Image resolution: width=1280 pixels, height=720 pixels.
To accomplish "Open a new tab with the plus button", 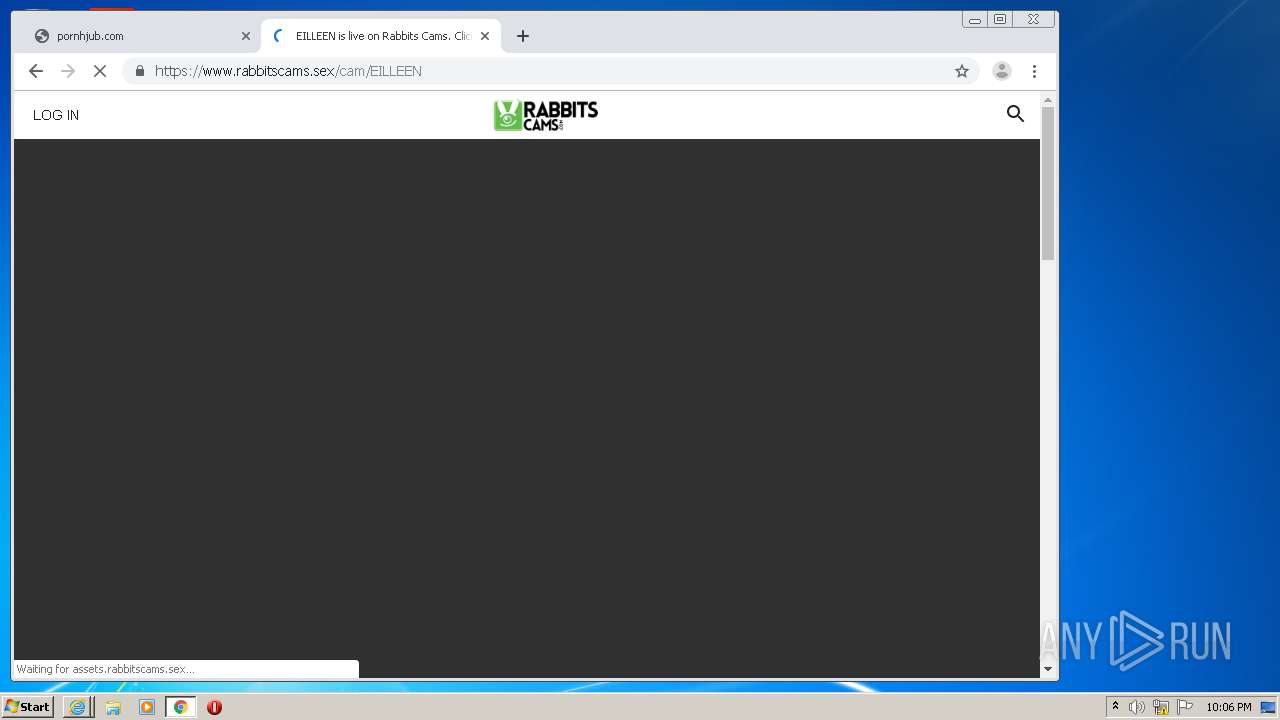I will click(523, 36).
